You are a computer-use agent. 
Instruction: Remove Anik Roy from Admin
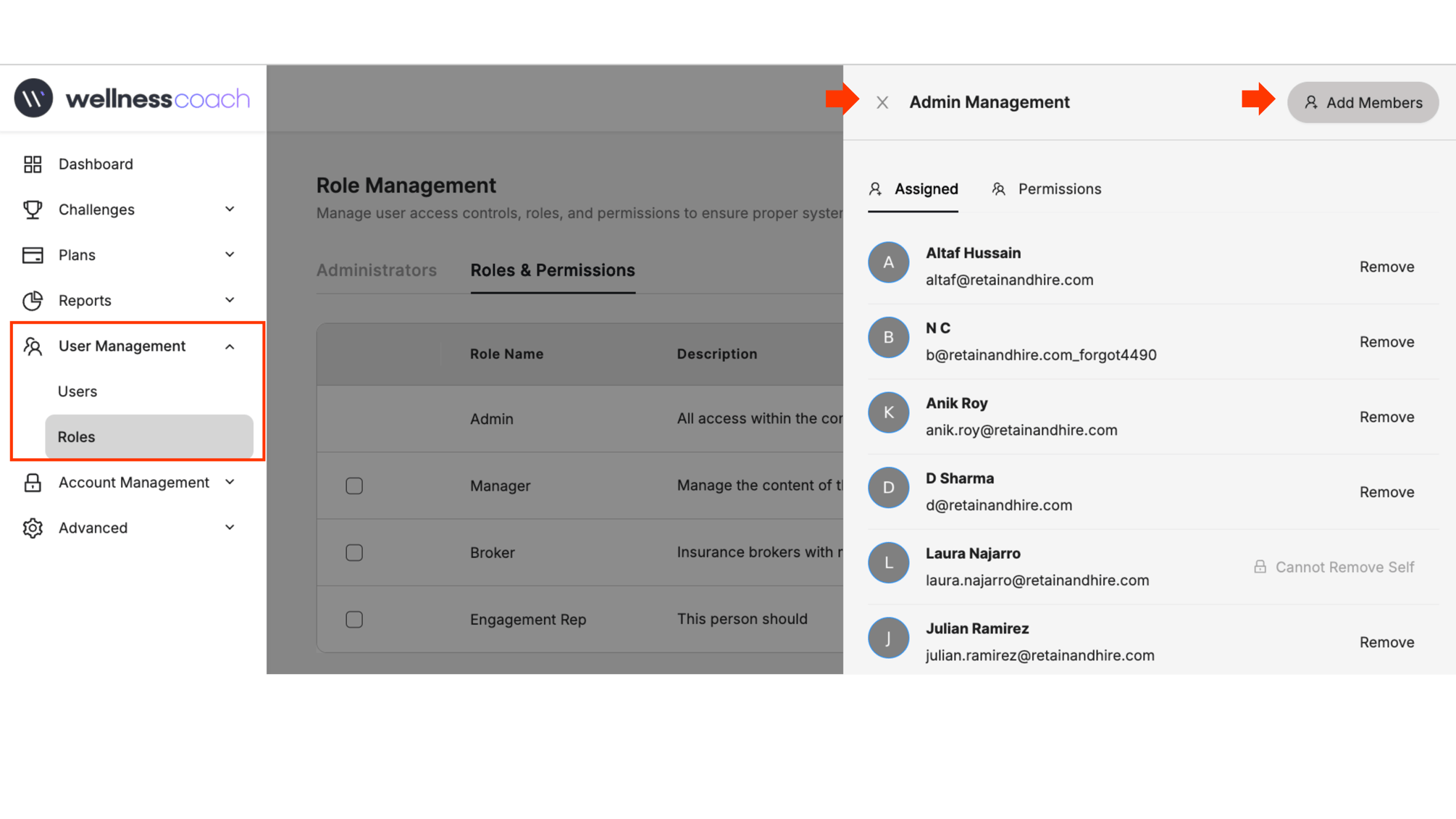click(1386, 417)
